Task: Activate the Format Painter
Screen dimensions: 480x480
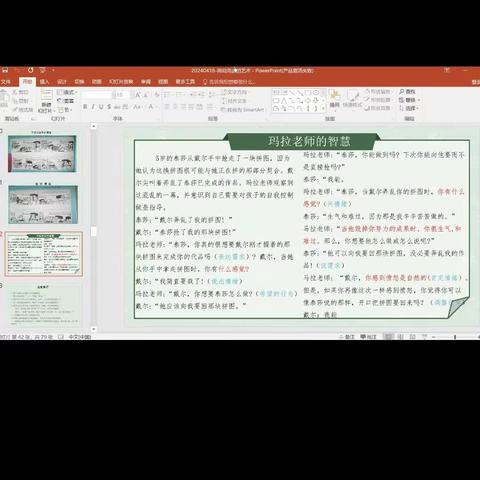Action: click(x=23, y=109)
